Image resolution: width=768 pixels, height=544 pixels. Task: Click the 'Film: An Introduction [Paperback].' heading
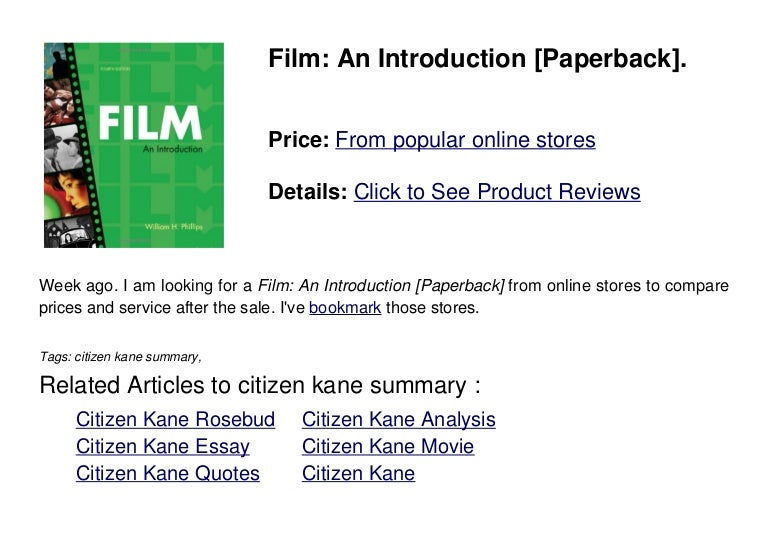478,59
